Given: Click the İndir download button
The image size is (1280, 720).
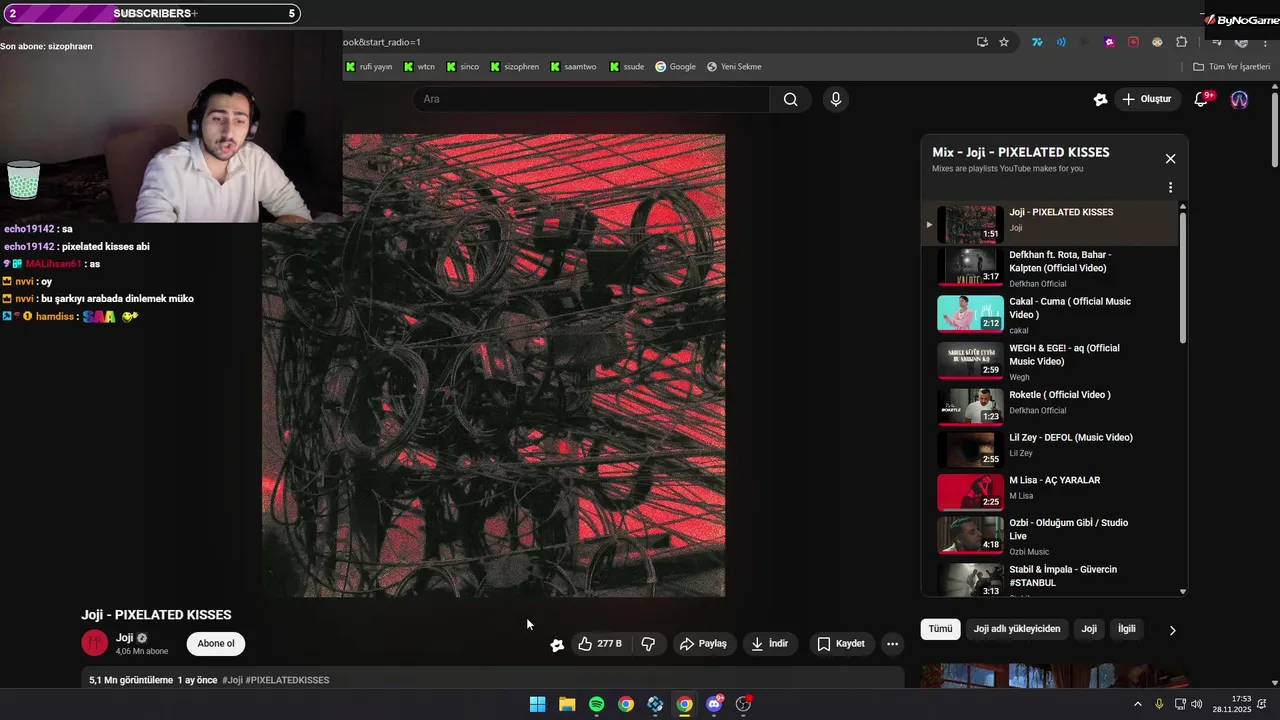Looking at the screenshot, I should click(x=770, y=644).
